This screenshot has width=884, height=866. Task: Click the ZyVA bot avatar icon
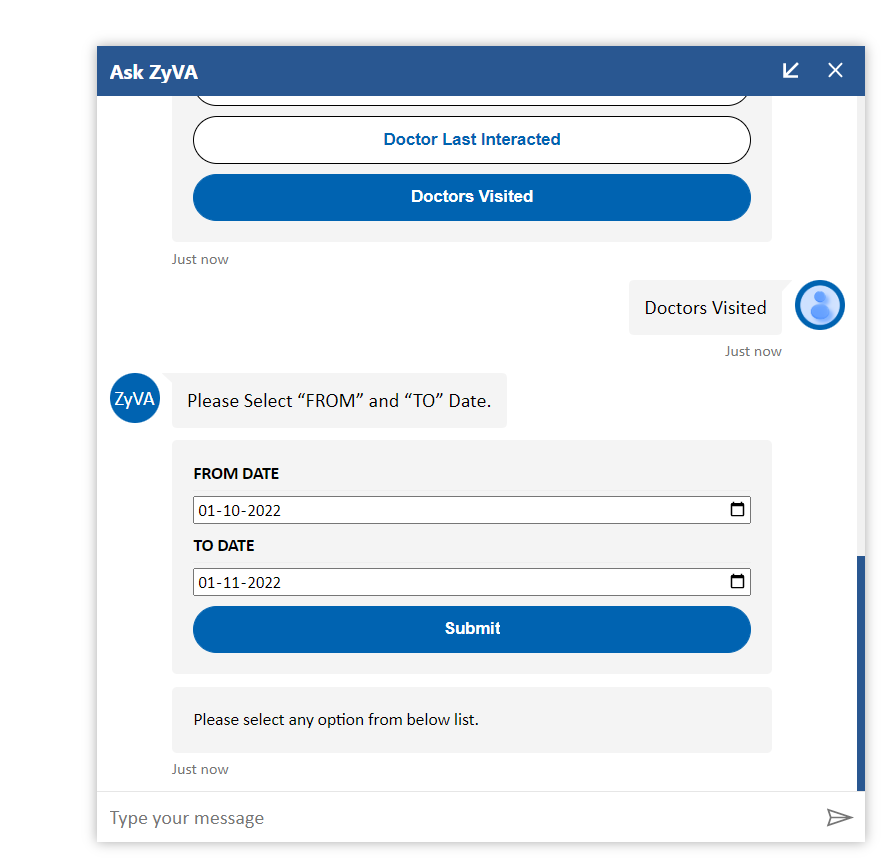134,398
